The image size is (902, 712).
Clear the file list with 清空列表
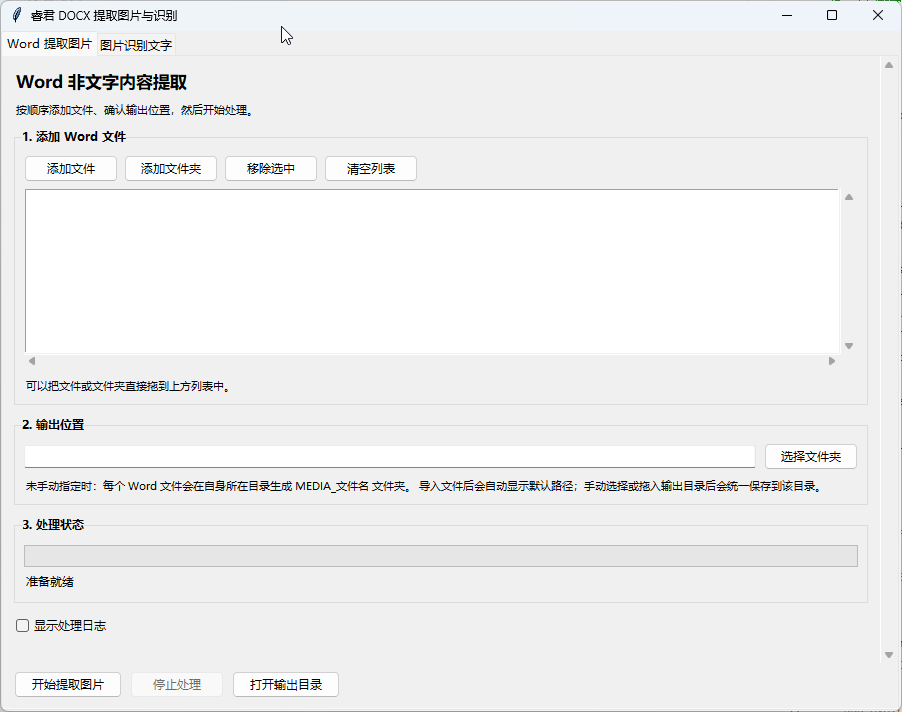pos(371,169)
